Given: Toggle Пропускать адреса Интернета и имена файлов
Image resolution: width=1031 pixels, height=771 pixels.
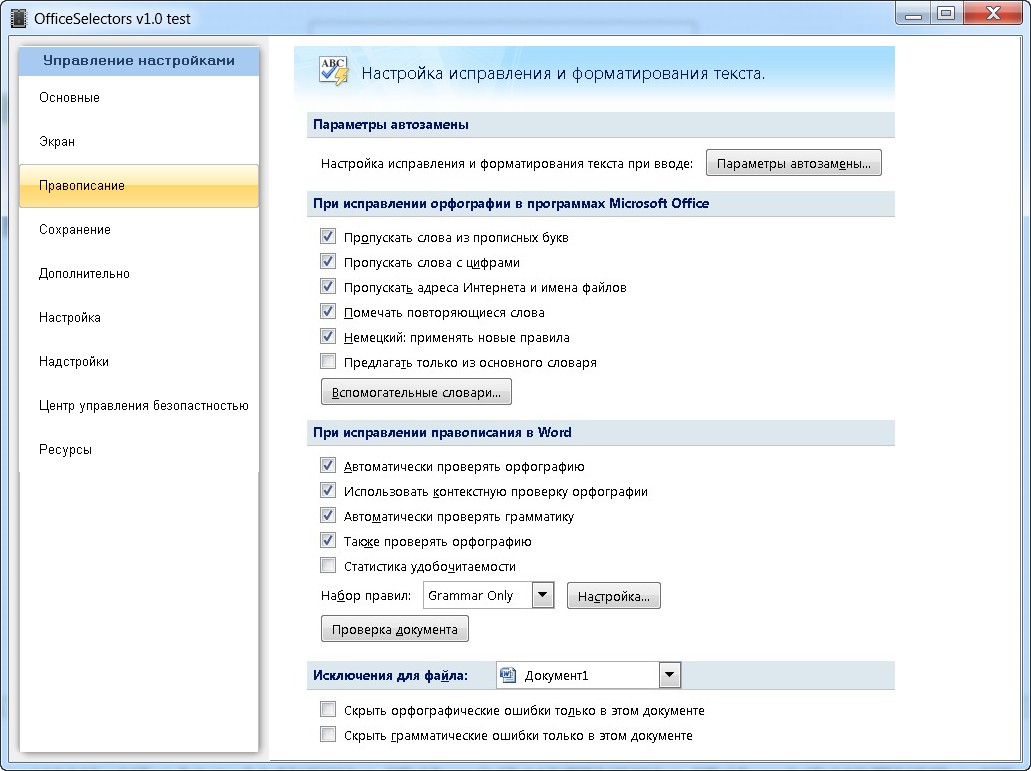Looking at the screenshot, I should pos(328,287).
